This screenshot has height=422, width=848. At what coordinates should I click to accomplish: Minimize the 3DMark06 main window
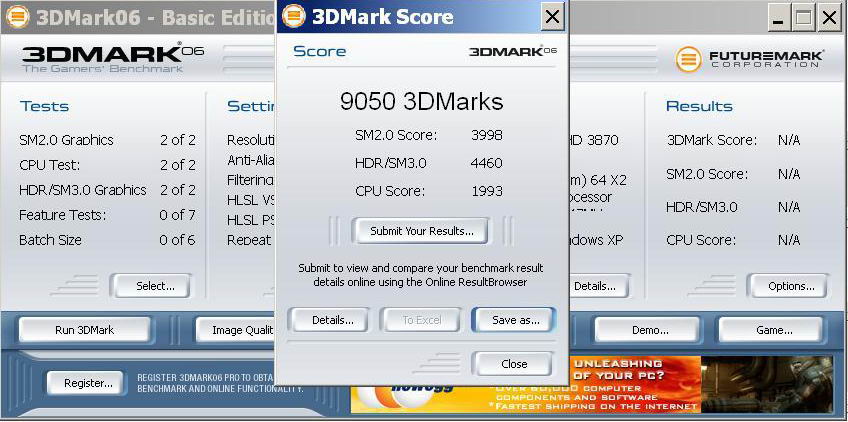(x=779, y=19)
